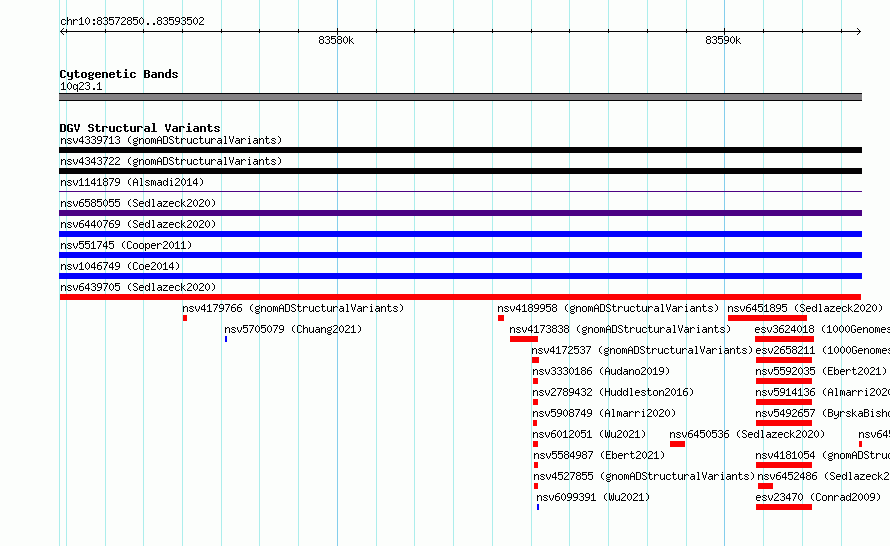Open nsv6451895 (Sedlazeck2020) label
Viewport: 890px width, 546px height.
[x=805, y=308]
